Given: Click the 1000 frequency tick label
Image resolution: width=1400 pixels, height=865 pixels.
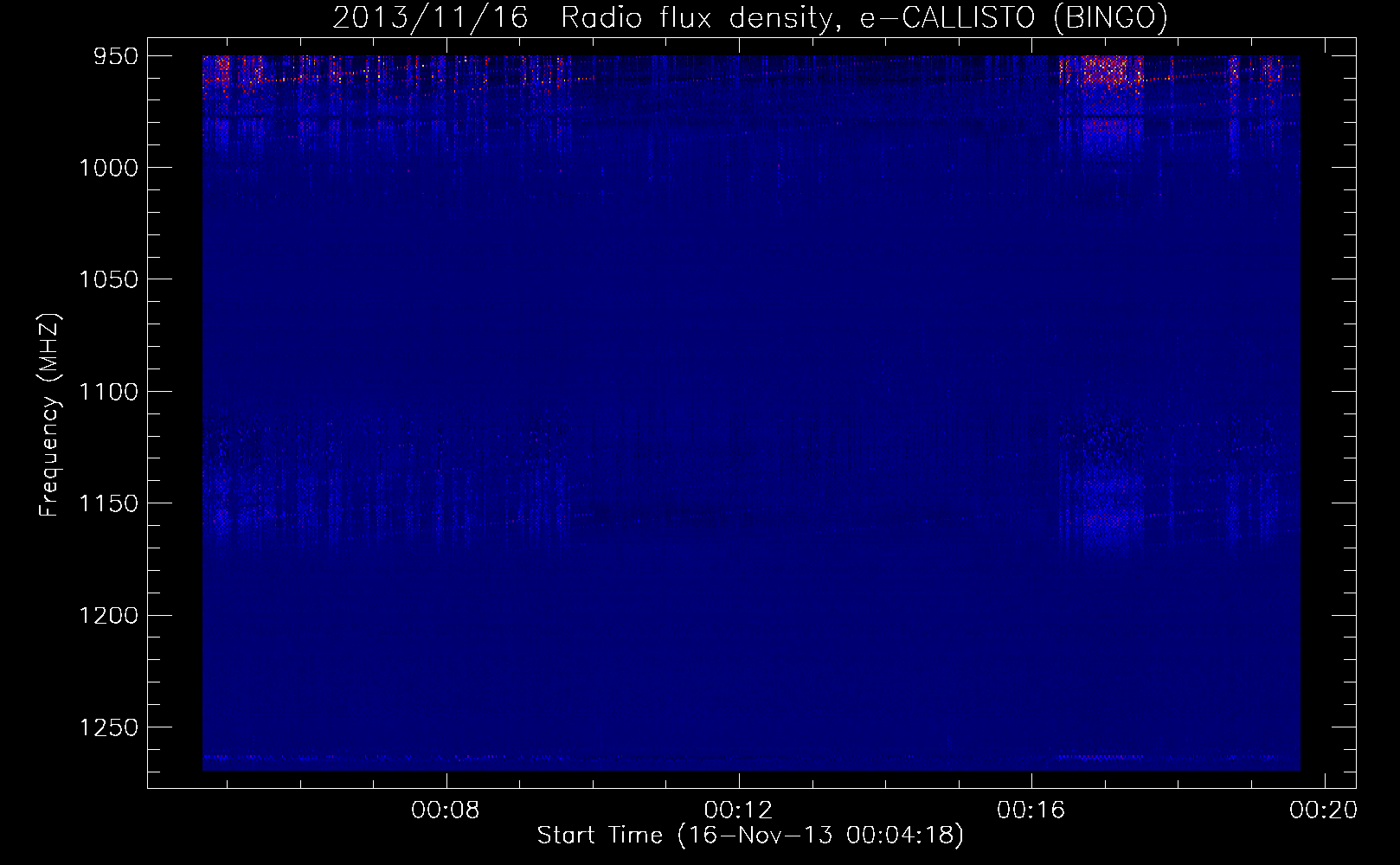Looking at the screenshot, I should tap(108, 168).
